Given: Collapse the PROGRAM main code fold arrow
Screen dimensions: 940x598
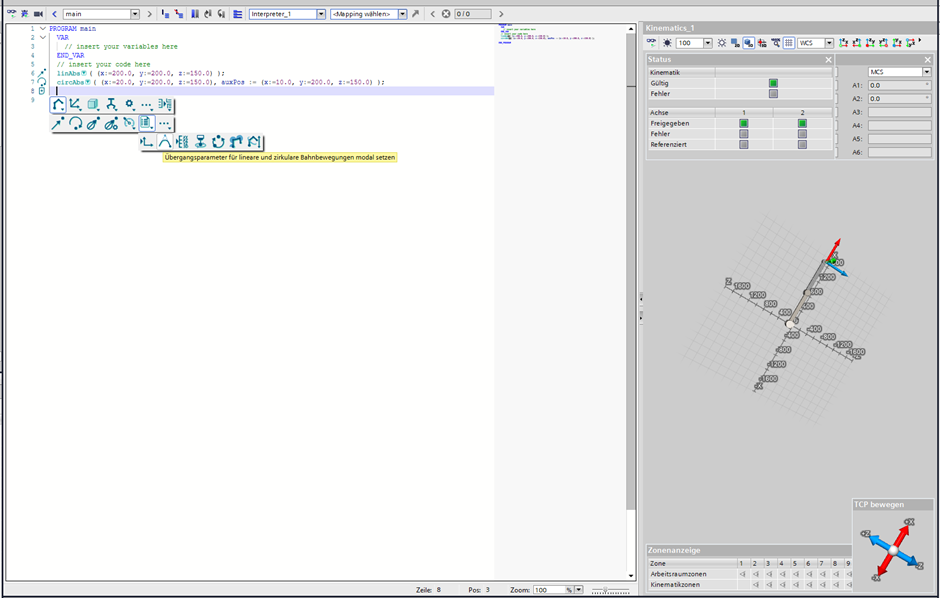Looking at the screenshot, I should tap(42, 29).
